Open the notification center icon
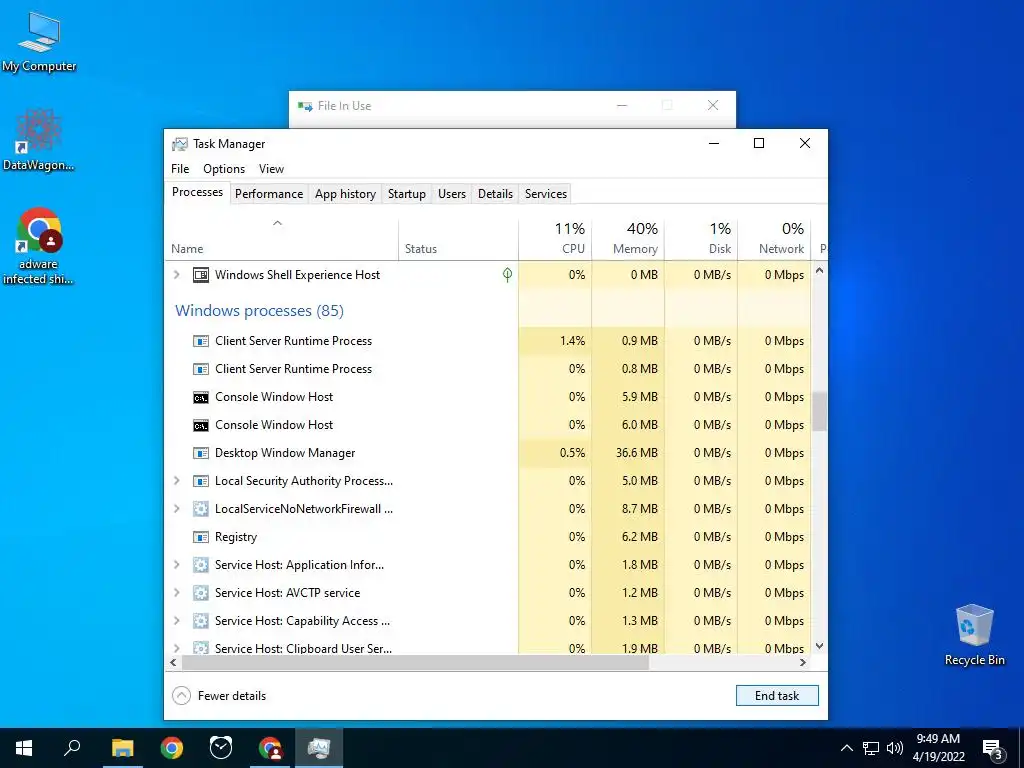Viewport: 1024px width, 768px height. coord(992,749)
